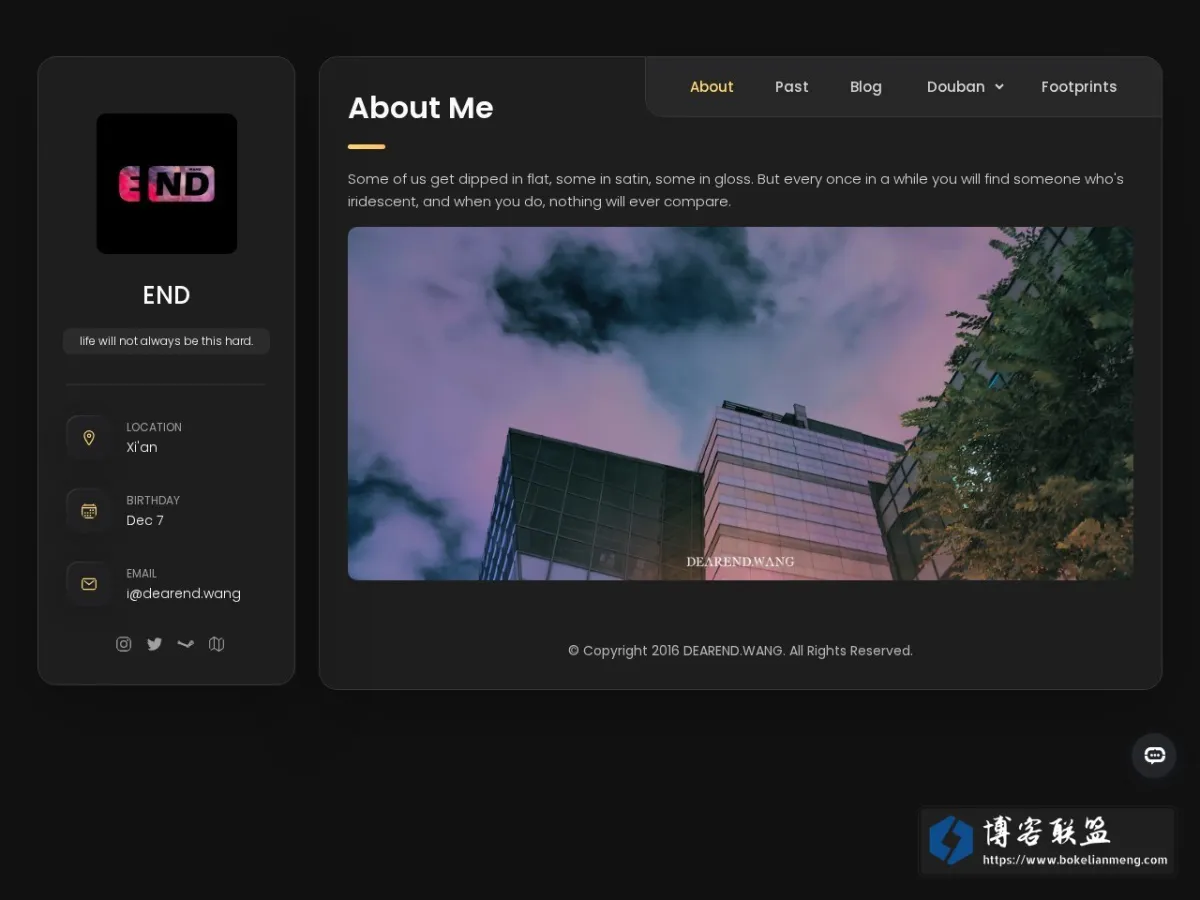This screenshot has height=900, width=1200.
Task: Click the "About Me" heading
Action: [x=421, y=108]
